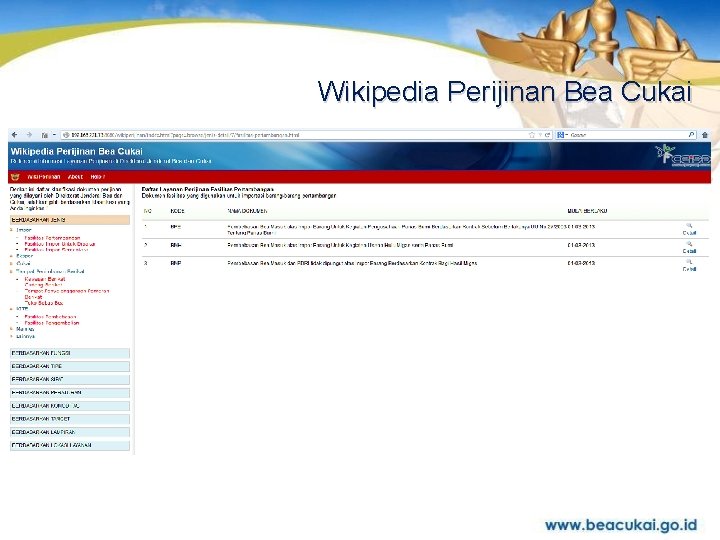
Task: Click the KODE column header
Action: 177,211
